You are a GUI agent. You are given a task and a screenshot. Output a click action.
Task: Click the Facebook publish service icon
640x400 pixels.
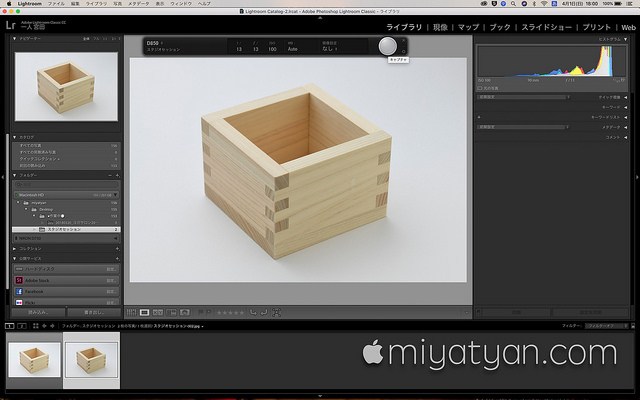pyautogui.click(x=19, y=291)
